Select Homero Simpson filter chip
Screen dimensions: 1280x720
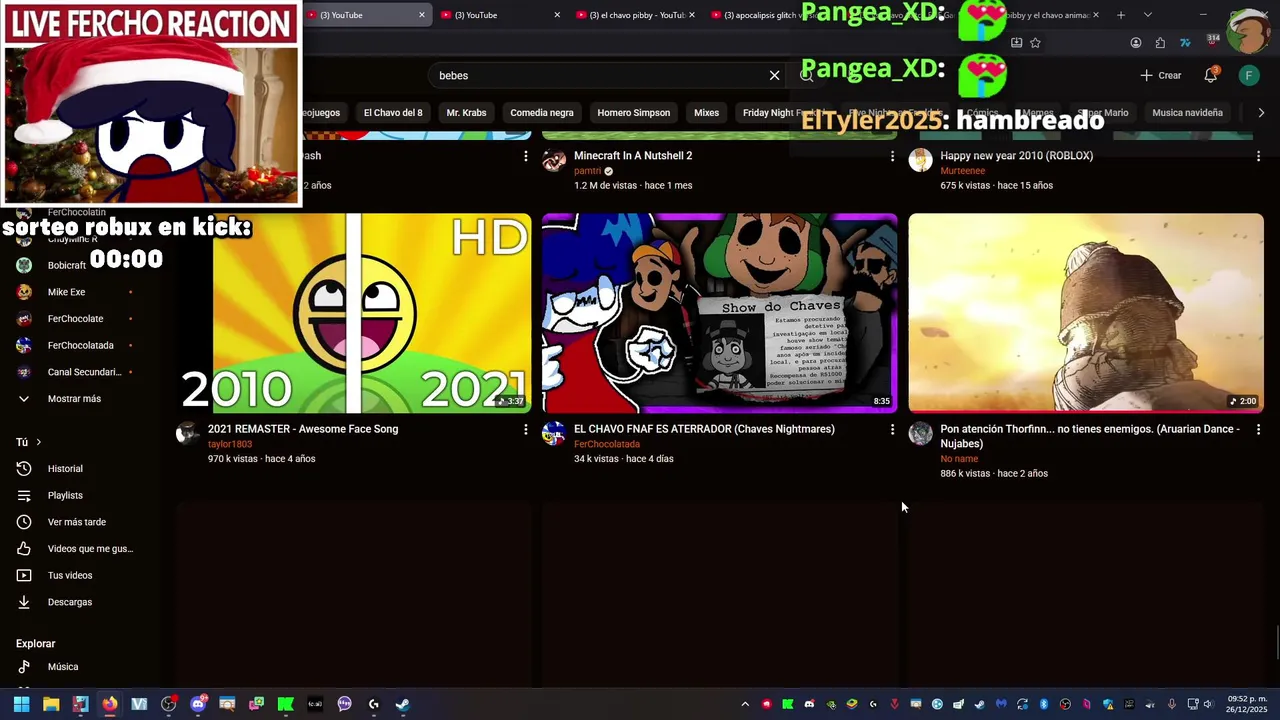point(634,113)
